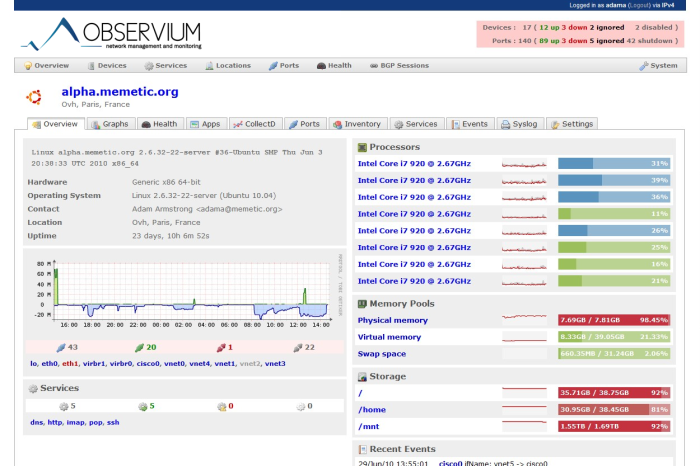Click the green services-up gear icon

[x=143, y=406]
